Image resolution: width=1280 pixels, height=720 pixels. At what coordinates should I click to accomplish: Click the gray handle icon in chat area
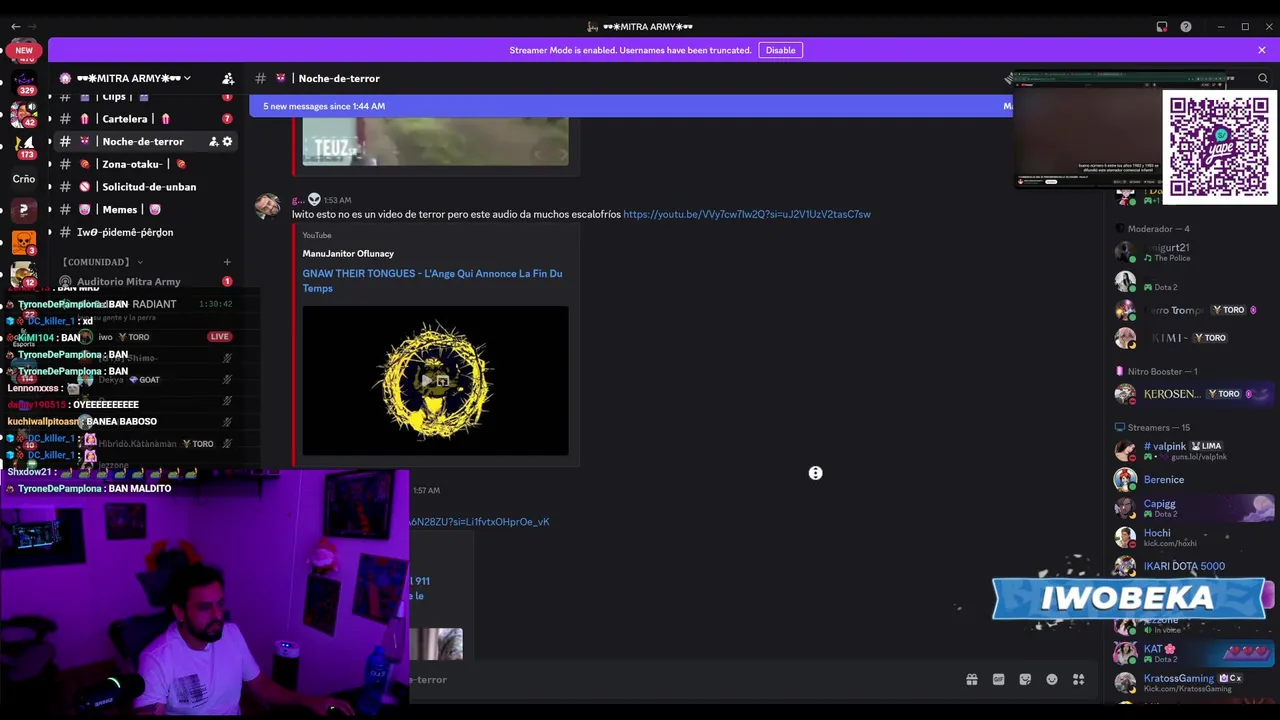815,473
